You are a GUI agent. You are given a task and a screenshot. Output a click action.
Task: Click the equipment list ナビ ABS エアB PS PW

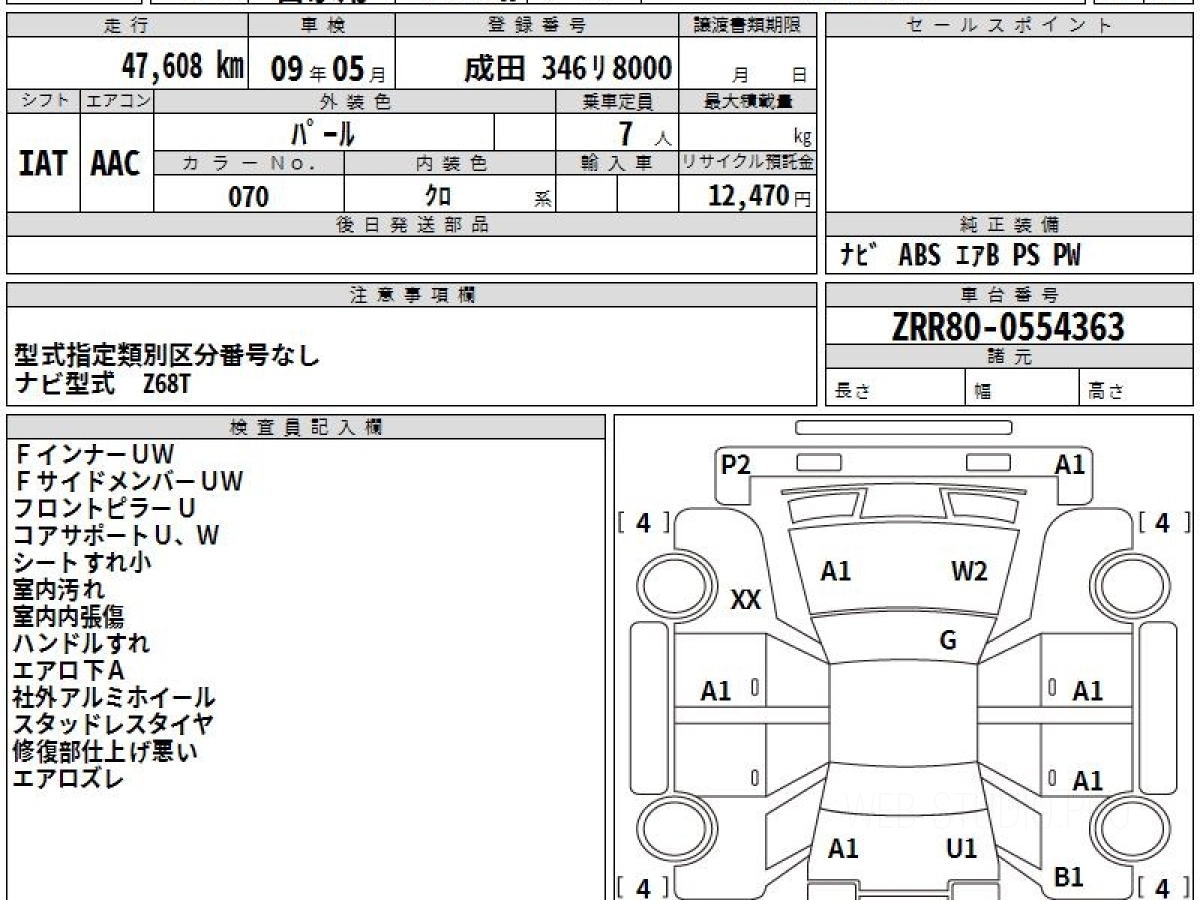pos(961,256)
